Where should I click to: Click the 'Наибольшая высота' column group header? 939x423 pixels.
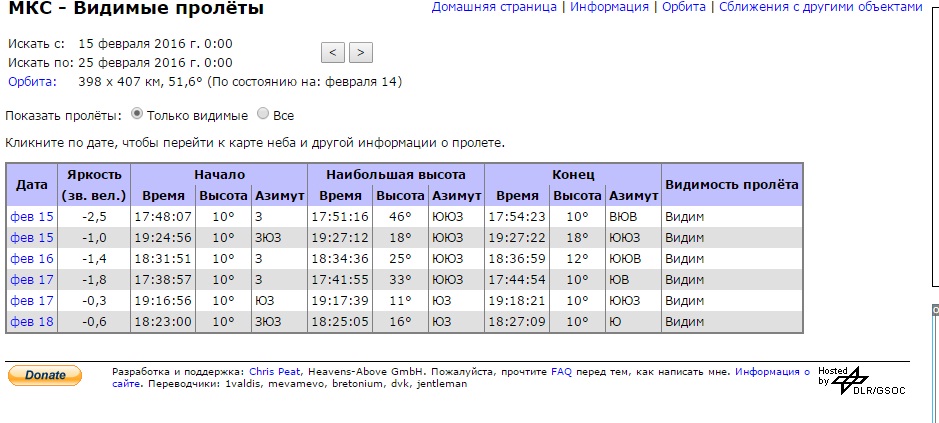[x=396, y=175]
